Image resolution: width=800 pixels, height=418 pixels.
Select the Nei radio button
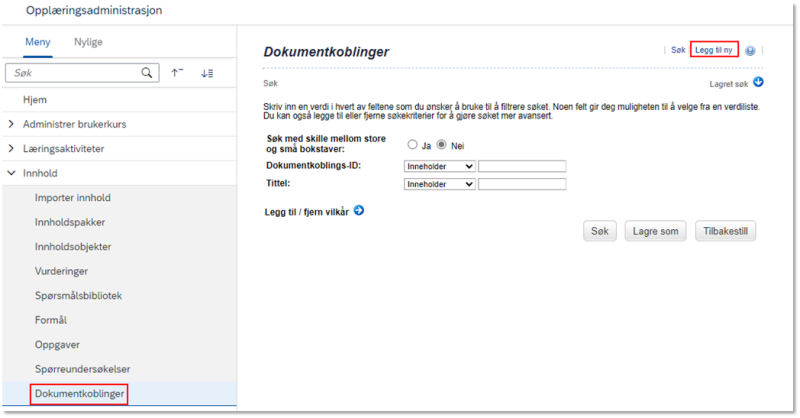click(441, 145)
